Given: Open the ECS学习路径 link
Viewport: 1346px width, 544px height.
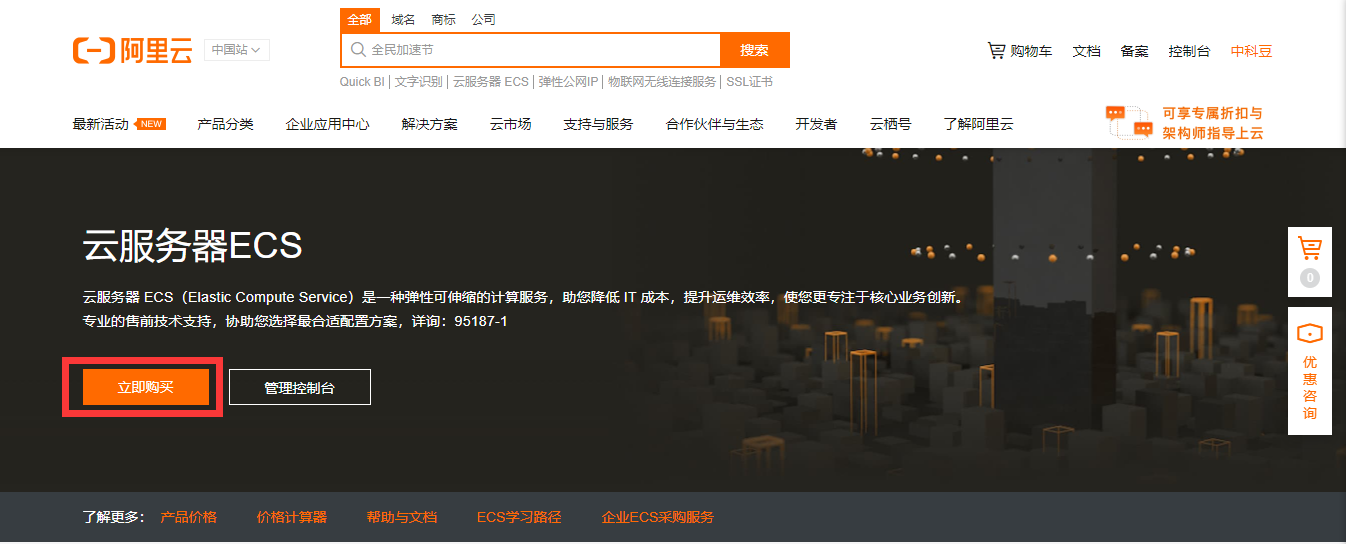Looking at the screenshot, I should point(519,517).
